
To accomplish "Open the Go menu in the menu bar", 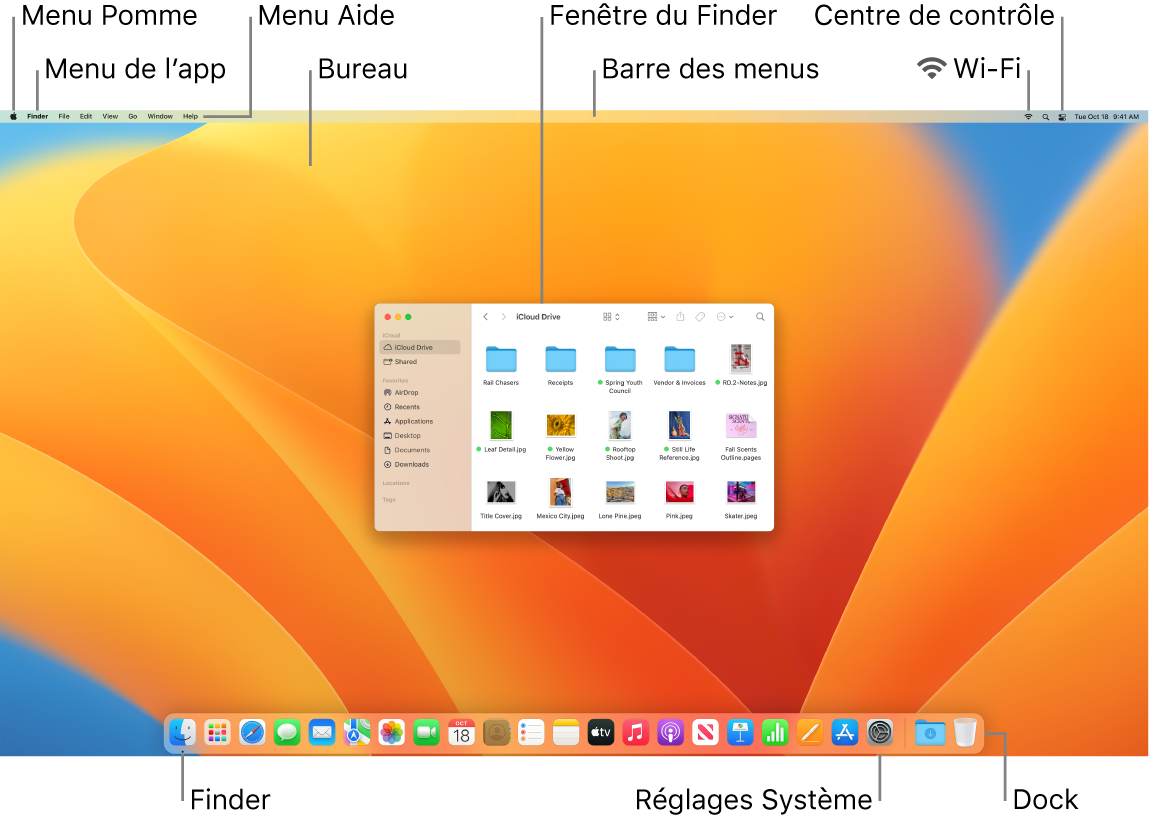I will [132, 116].
